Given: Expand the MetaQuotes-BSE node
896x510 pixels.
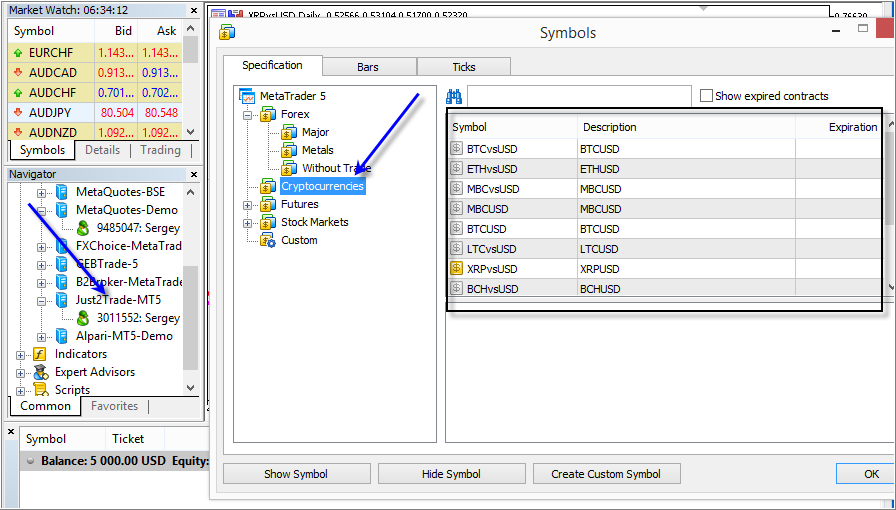Looking at the screenshot, I should pyautogui.click(x=41, y=193).
